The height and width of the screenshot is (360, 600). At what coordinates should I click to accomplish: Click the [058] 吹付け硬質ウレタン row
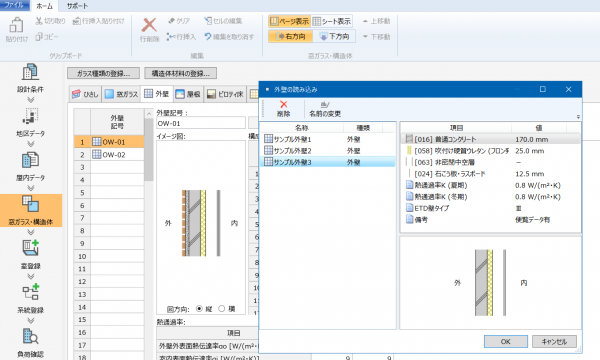click(490, 151)
